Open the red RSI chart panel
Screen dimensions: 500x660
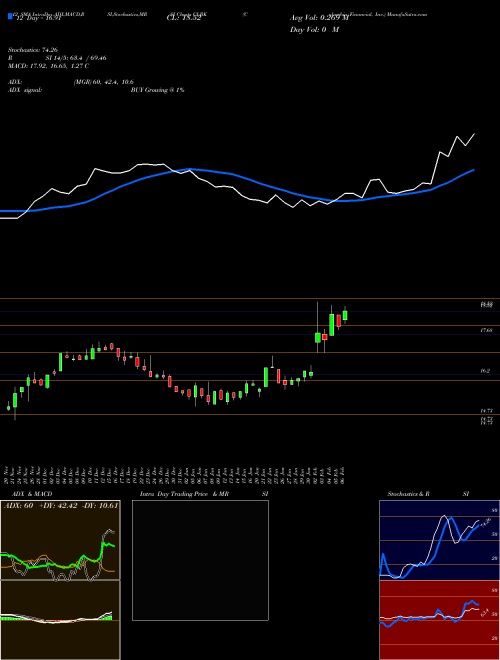(x=440, y=620)
